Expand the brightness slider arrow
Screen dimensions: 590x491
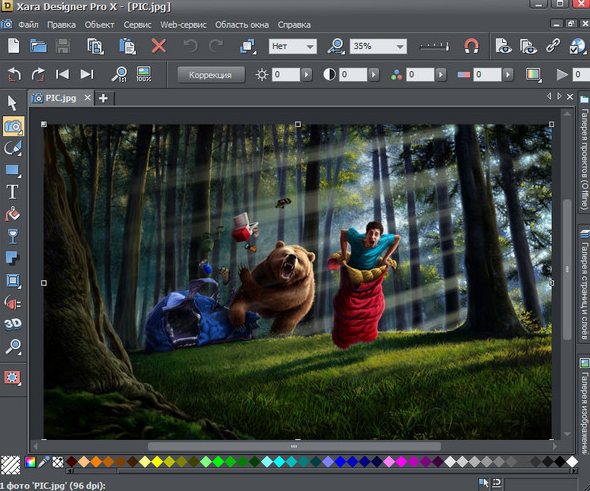click(x=306, y=74)
